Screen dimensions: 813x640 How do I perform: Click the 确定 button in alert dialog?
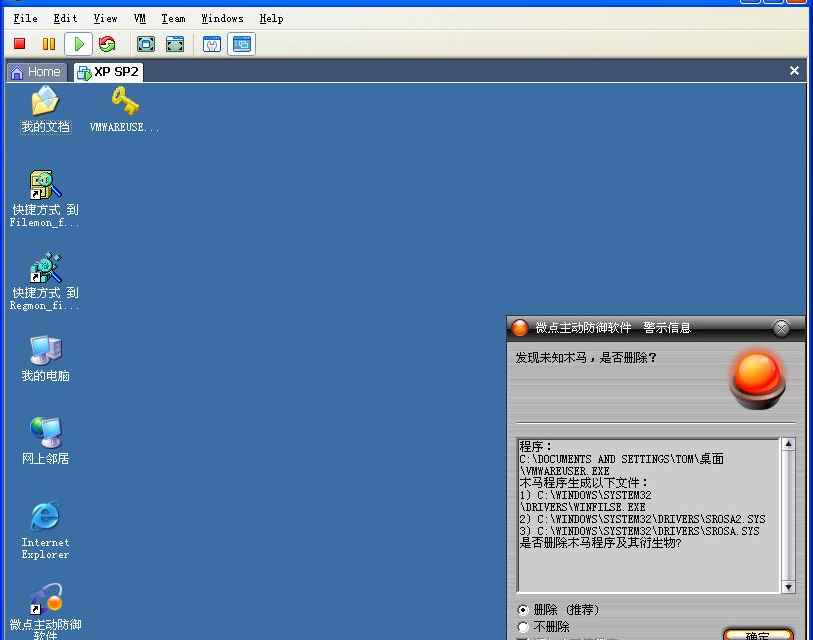click(x=758, y=634)
